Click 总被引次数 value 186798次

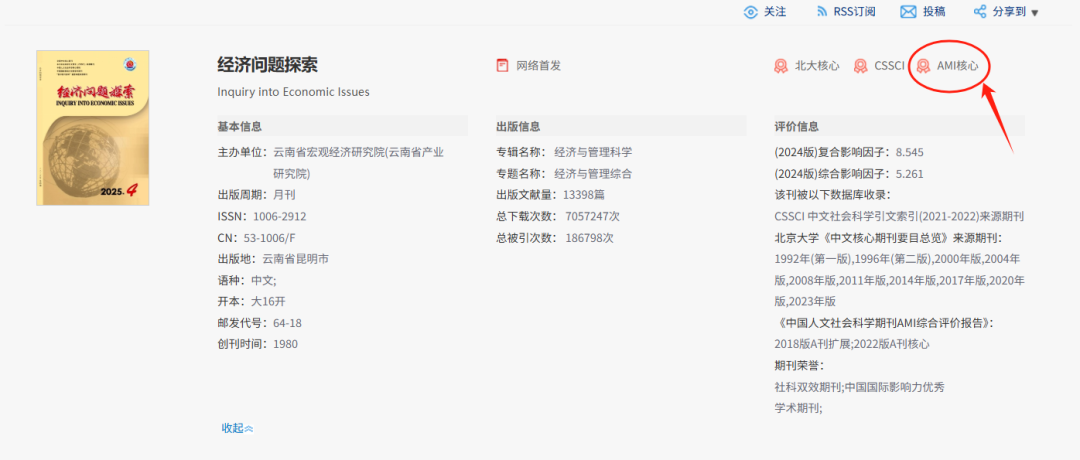(590, 238)
